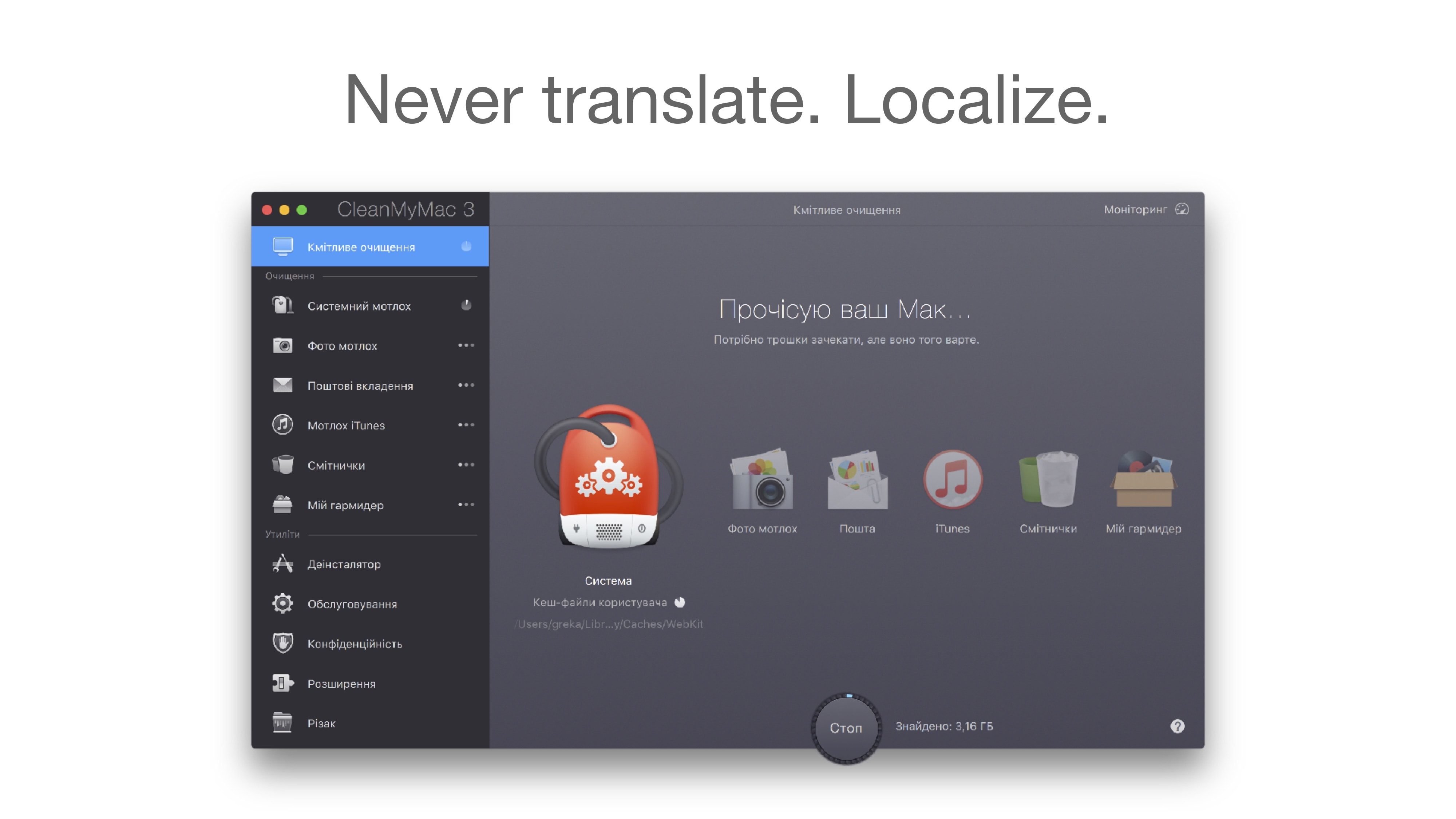The width and height of the screenshot is (1456, 819).
Task: Click the help question mark icon
Action: tap(1177, 726)
